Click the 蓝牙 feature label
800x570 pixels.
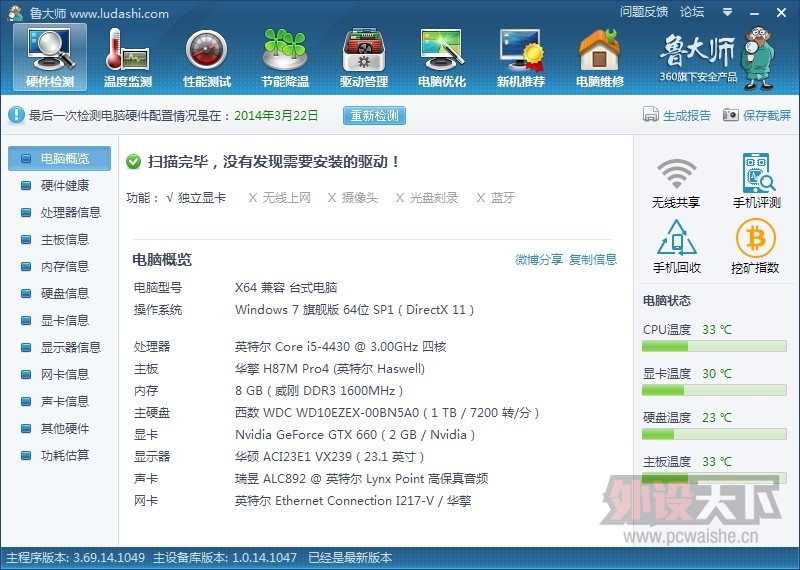pyautogui.click(x=503, y=197)
